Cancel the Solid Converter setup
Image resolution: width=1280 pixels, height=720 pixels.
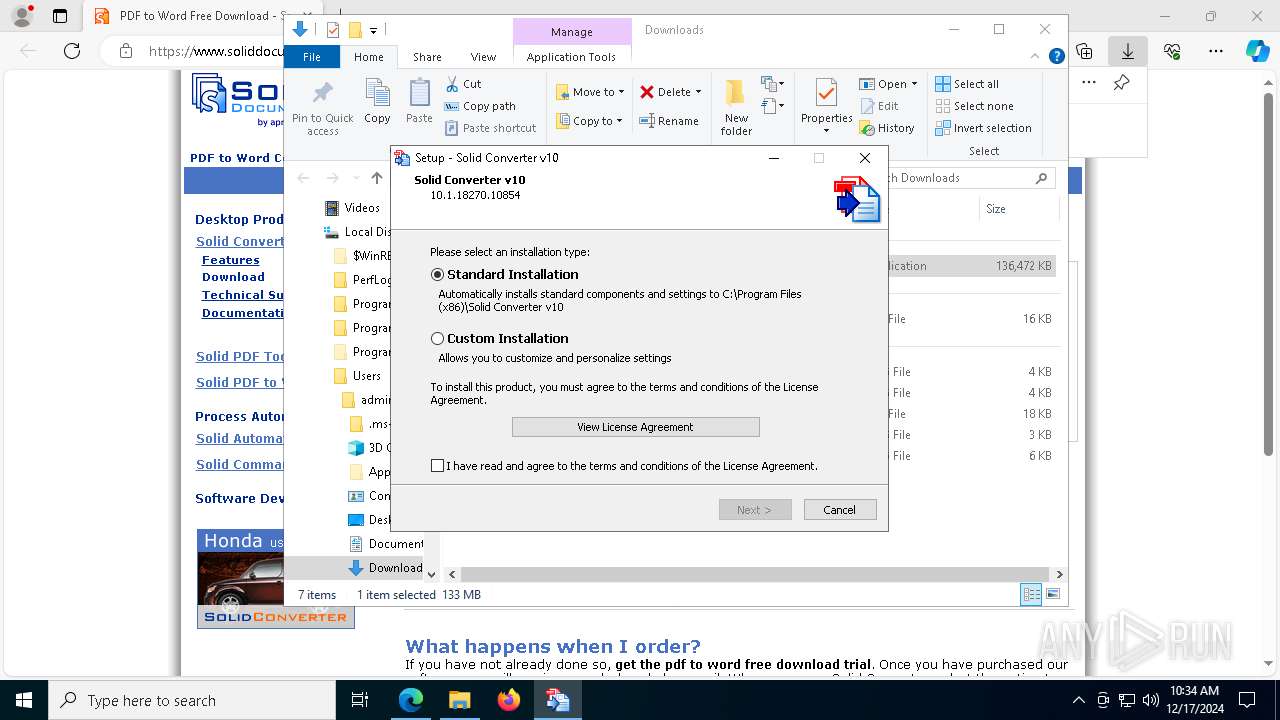point(839,510)
